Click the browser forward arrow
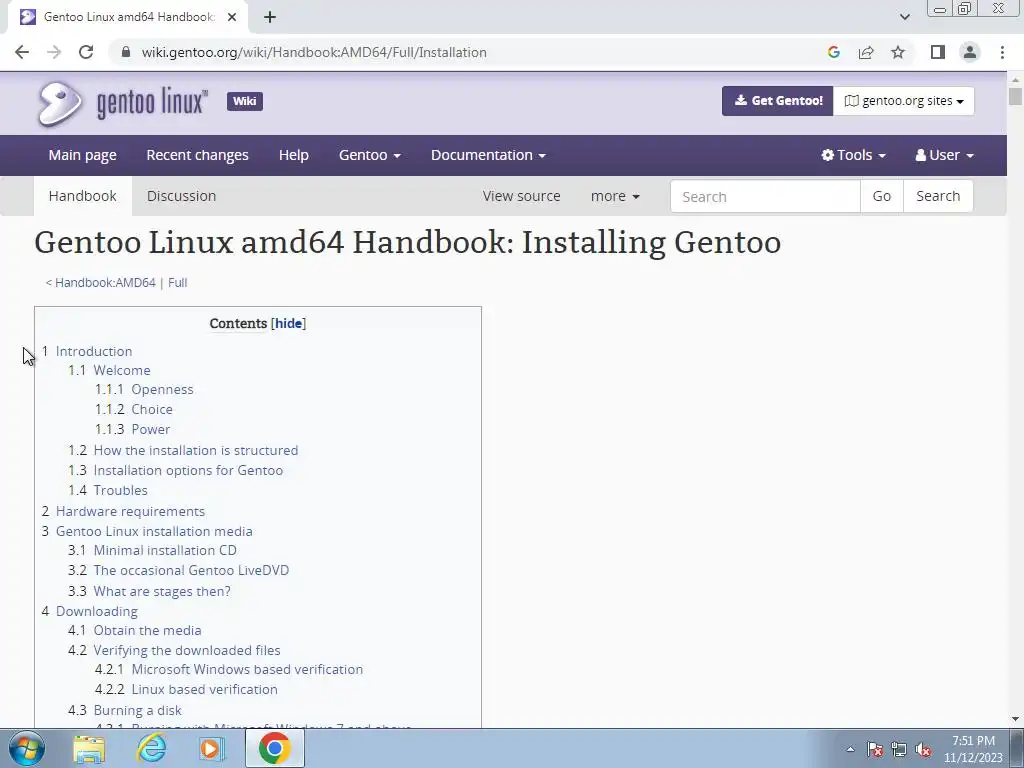The image size is (1024, 768). (54, 52)
